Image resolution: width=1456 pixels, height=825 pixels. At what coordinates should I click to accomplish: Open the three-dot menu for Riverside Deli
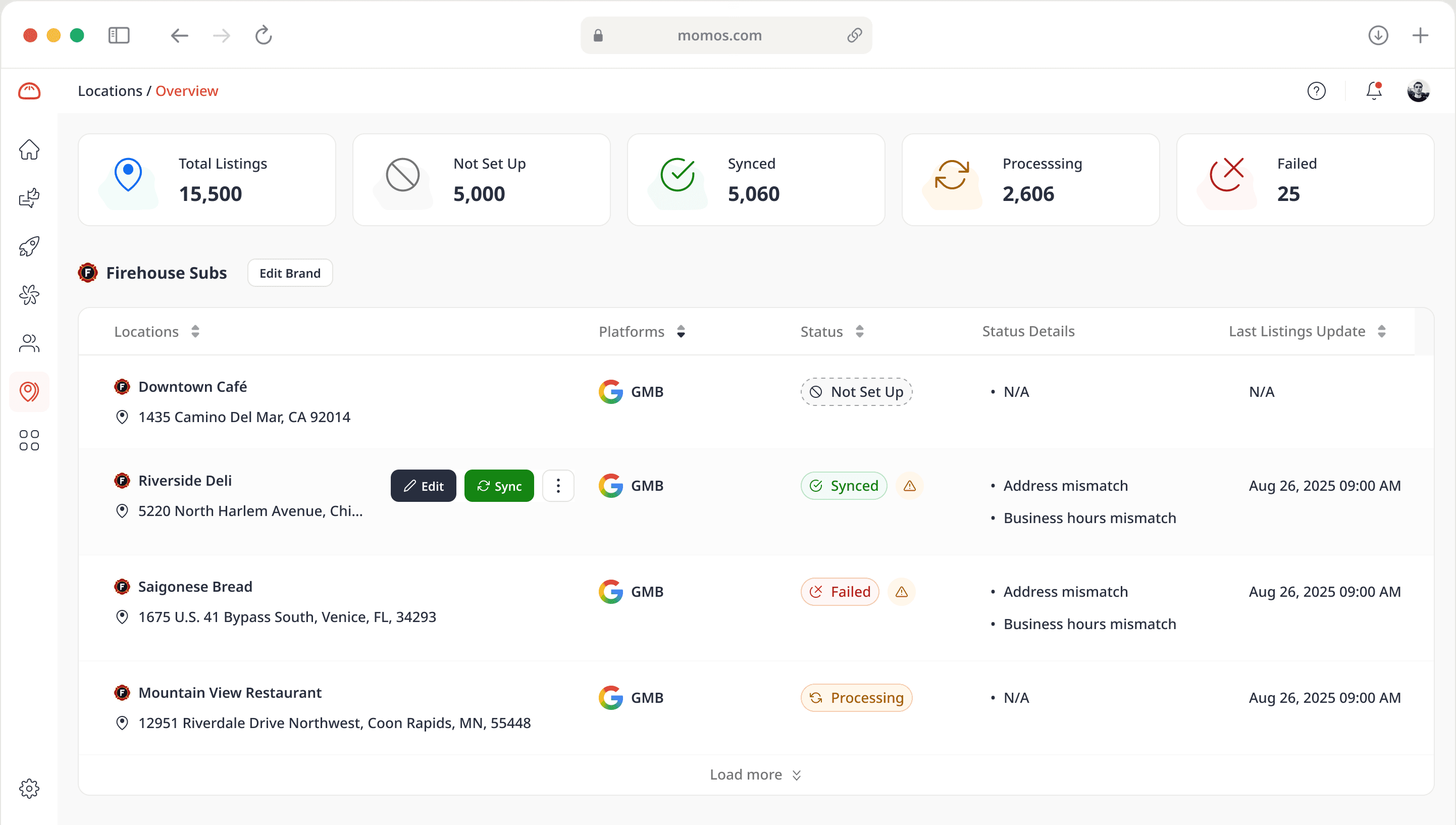pyautogui.click(x=558, y=486)
